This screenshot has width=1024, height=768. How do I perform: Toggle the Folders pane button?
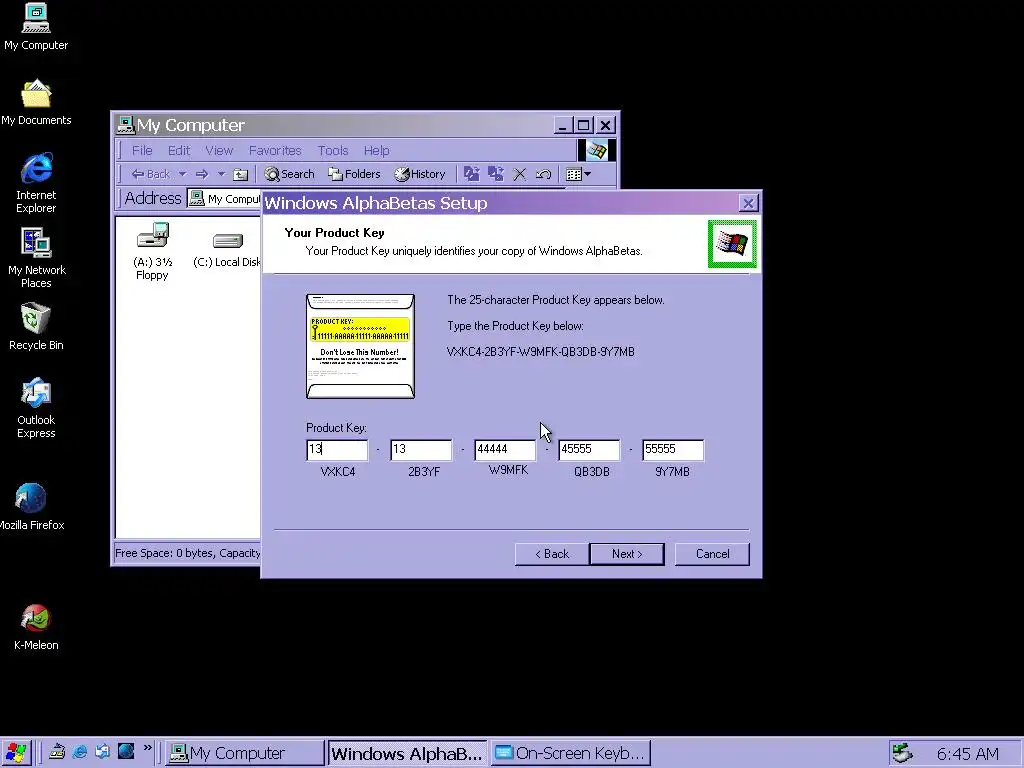pos(355,174)
